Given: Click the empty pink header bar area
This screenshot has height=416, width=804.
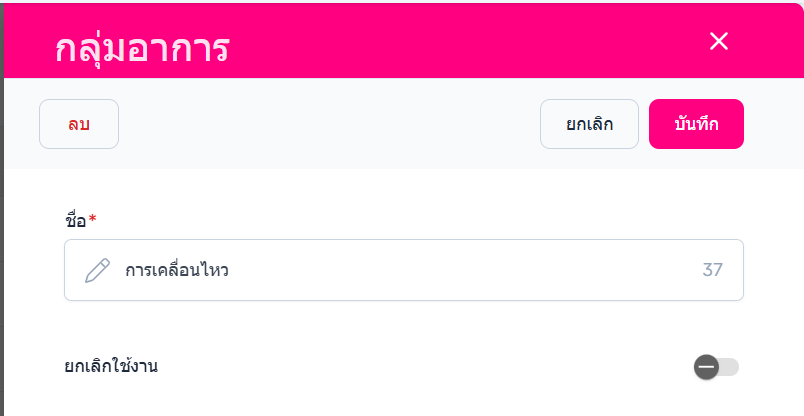Looking at the screenshot, I should 450,40.
